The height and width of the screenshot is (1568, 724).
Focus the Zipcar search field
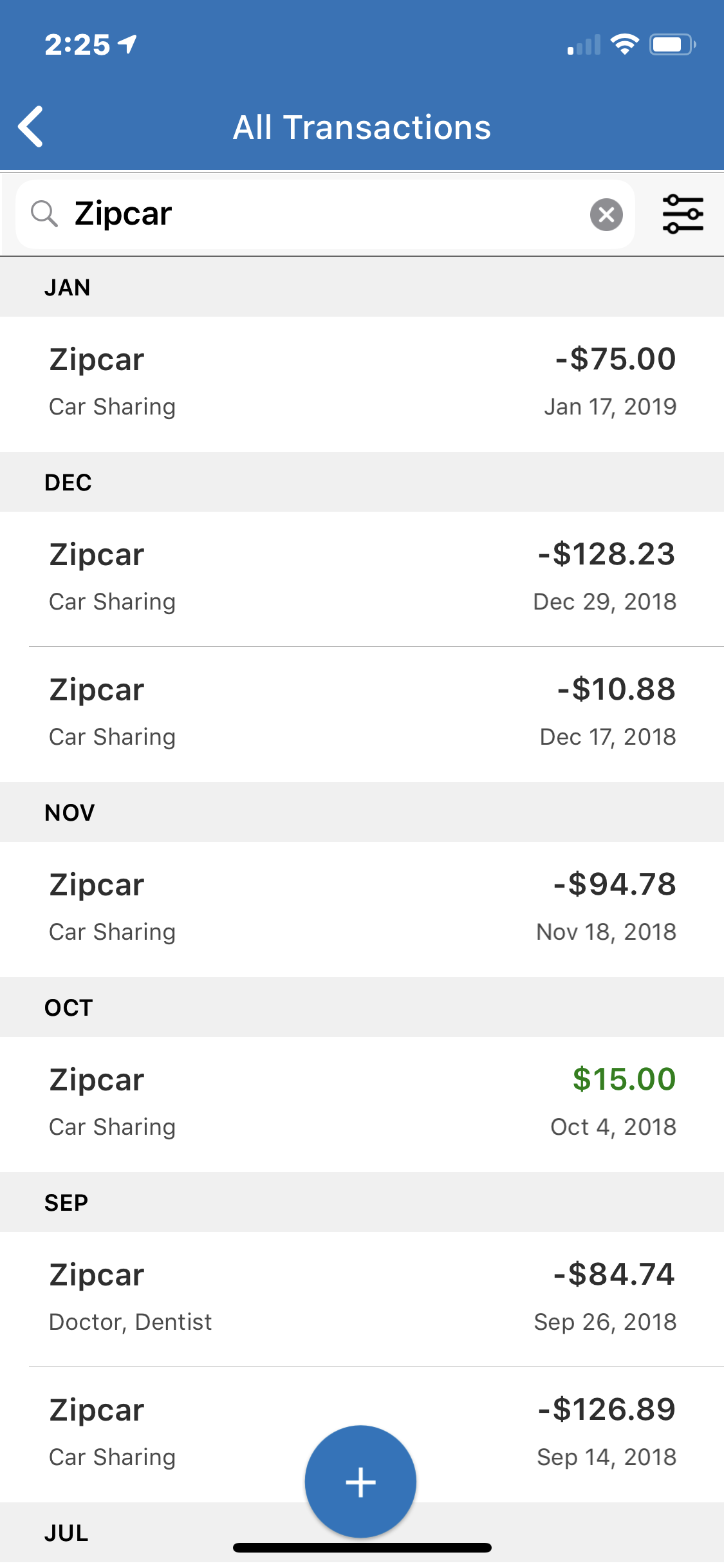point(322,214)
